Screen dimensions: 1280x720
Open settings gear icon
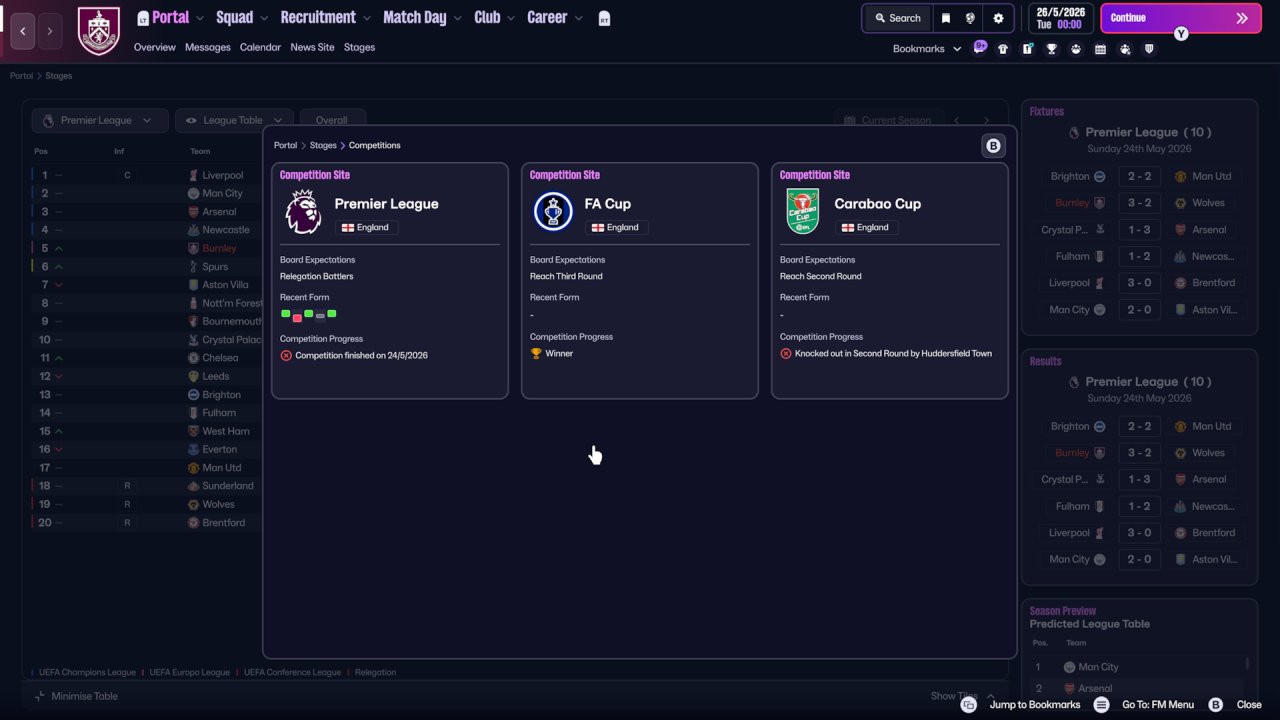(x=998, y=18)
